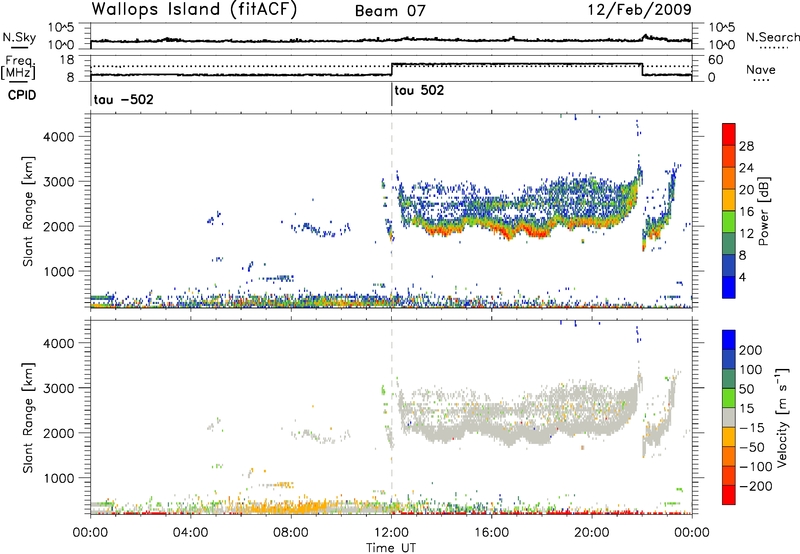
Task: Click the 'Time UT' axis label
Action: (391, 548)
